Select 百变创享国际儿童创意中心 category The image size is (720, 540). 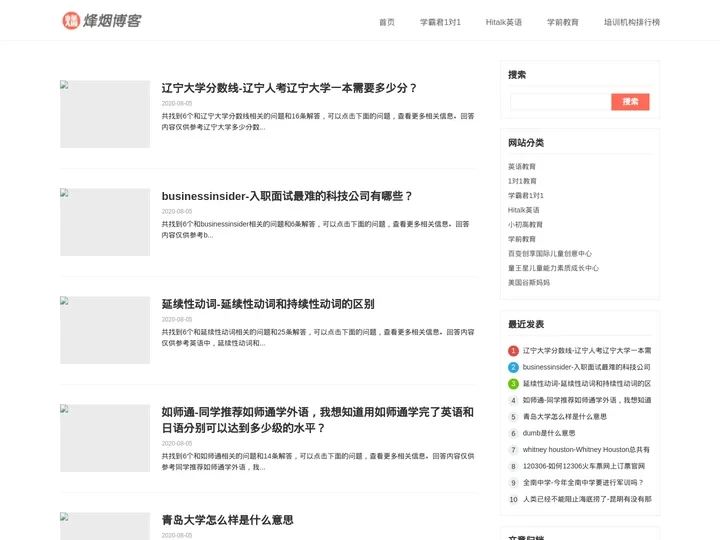[x=550, y=253]
